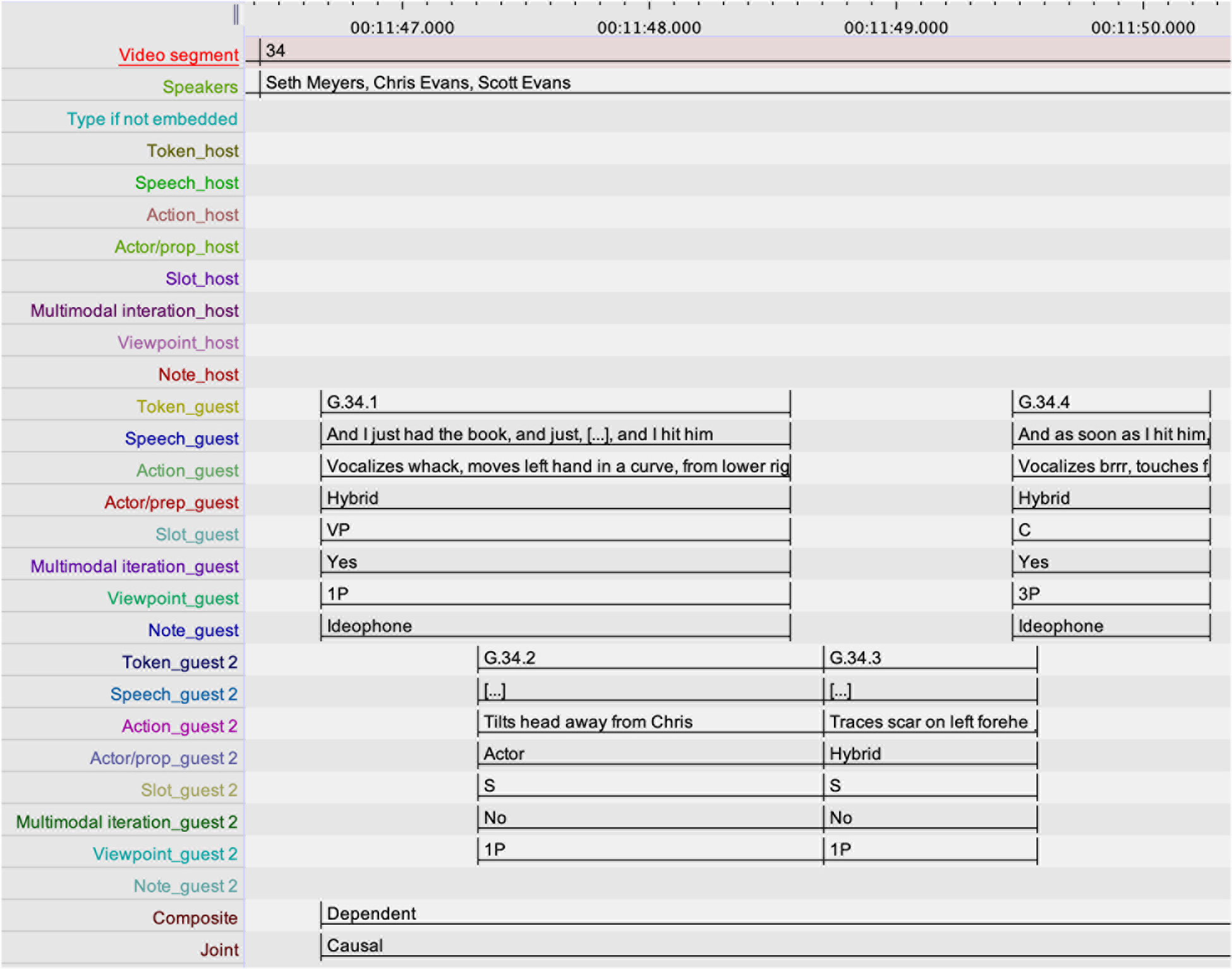Click the 00:11:47.000 time ruler mark
Image resolution: width=1232 pixels, height=969 pixels.
[x=402, y=28]
